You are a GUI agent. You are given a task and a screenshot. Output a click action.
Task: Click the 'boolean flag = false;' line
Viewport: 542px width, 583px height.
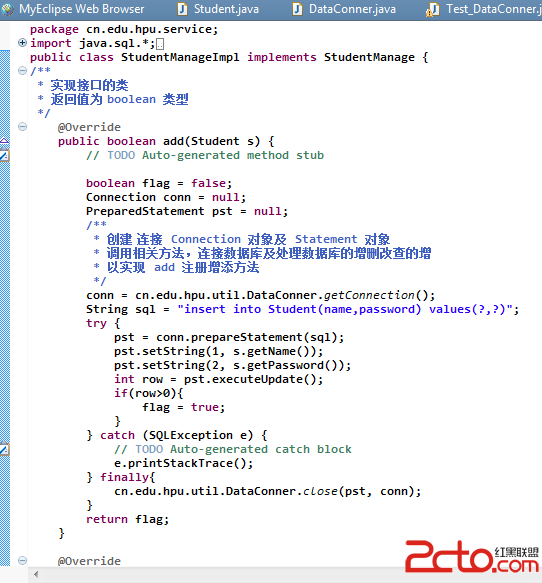pos(159,183)
